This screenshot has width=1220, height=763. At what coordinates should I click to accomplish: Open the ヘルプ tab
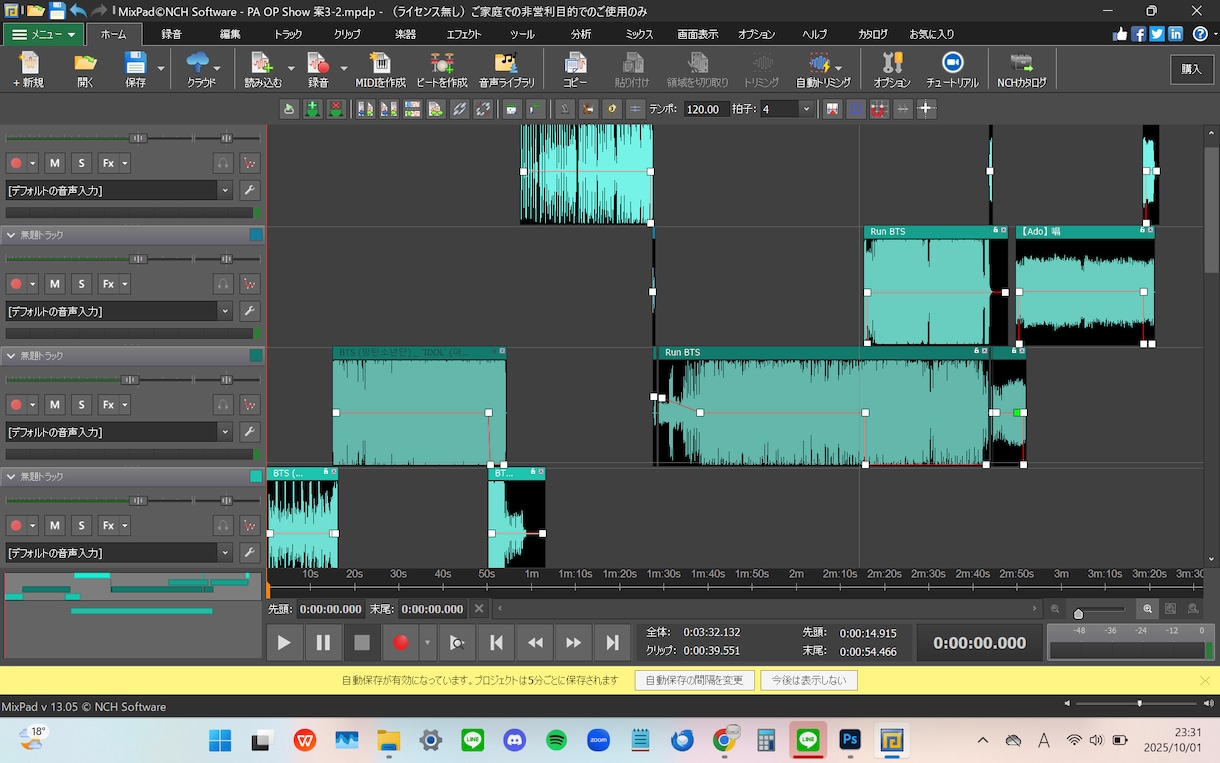[814, 34]
